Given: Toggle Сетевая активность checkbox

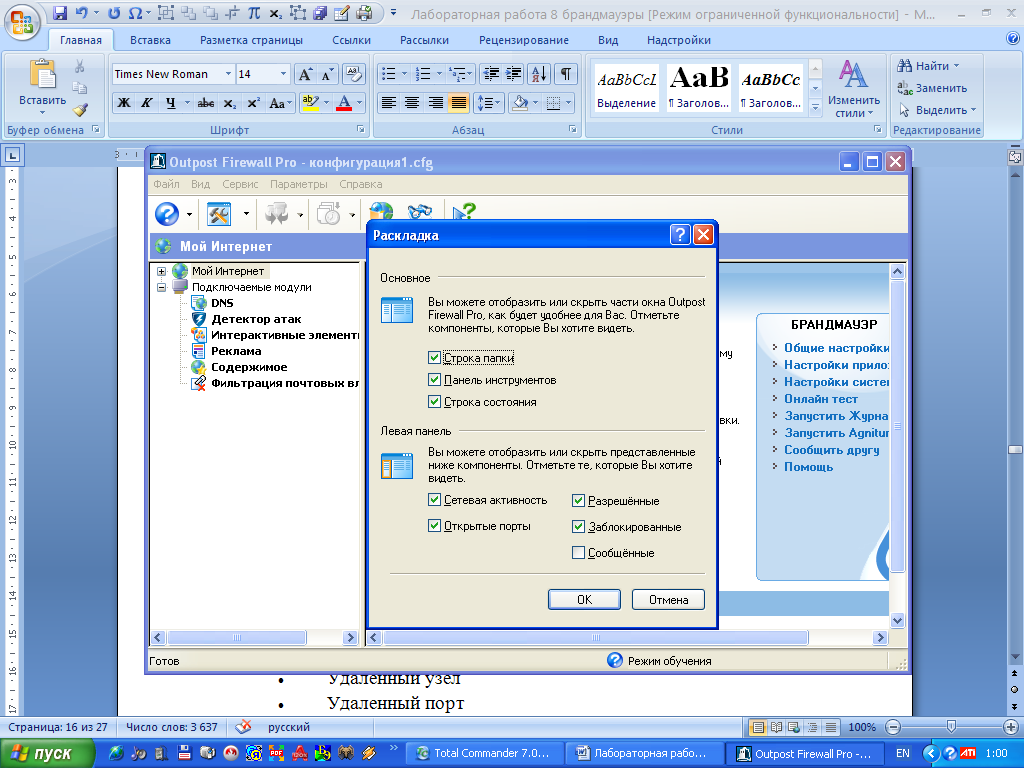Looking at the screenshot, I should pyautogui.click(x=434, y=500).
